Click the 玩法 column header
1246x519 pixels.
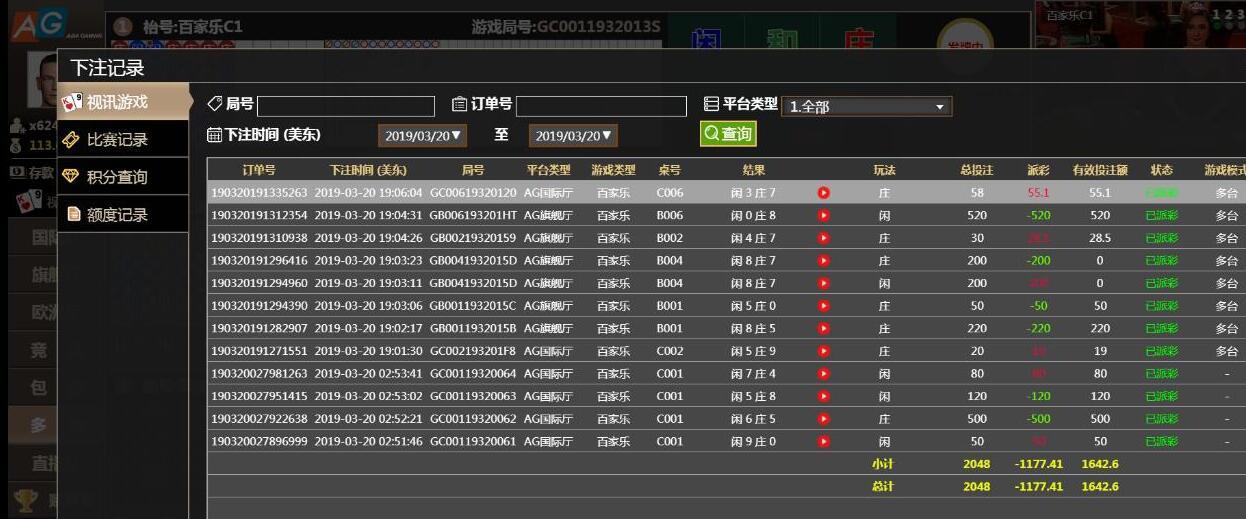pyautogui.click(x=884, y=170)
